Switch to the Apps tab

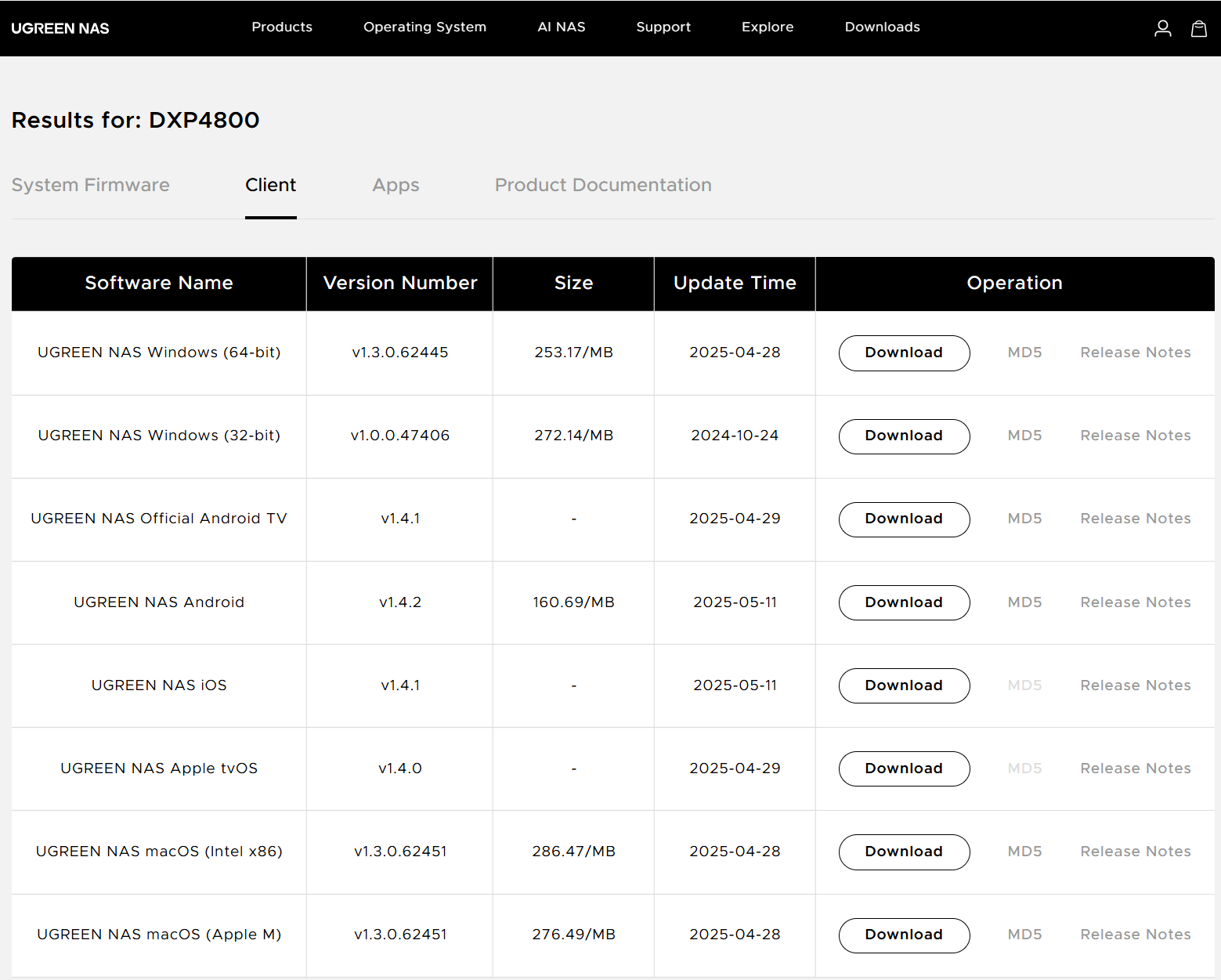396,185
